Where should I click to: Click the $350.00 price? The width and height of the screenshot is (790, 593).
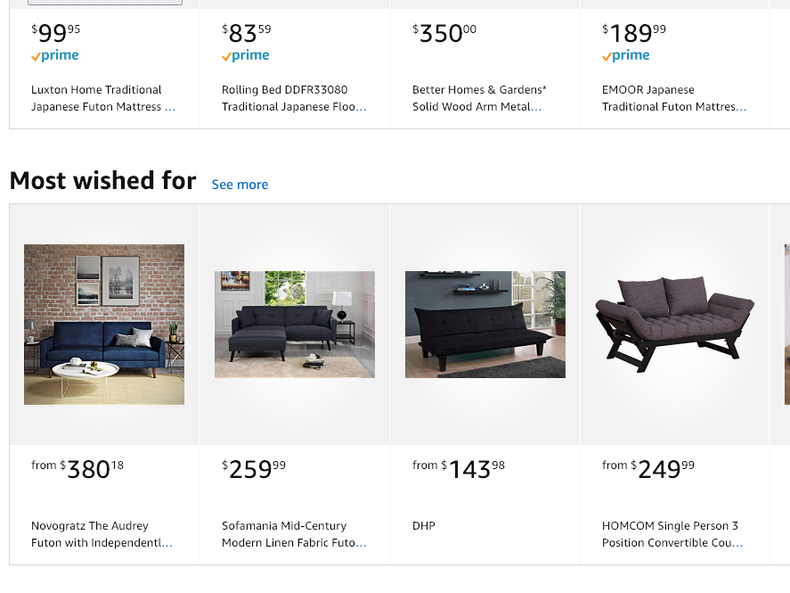click(445, 33)
